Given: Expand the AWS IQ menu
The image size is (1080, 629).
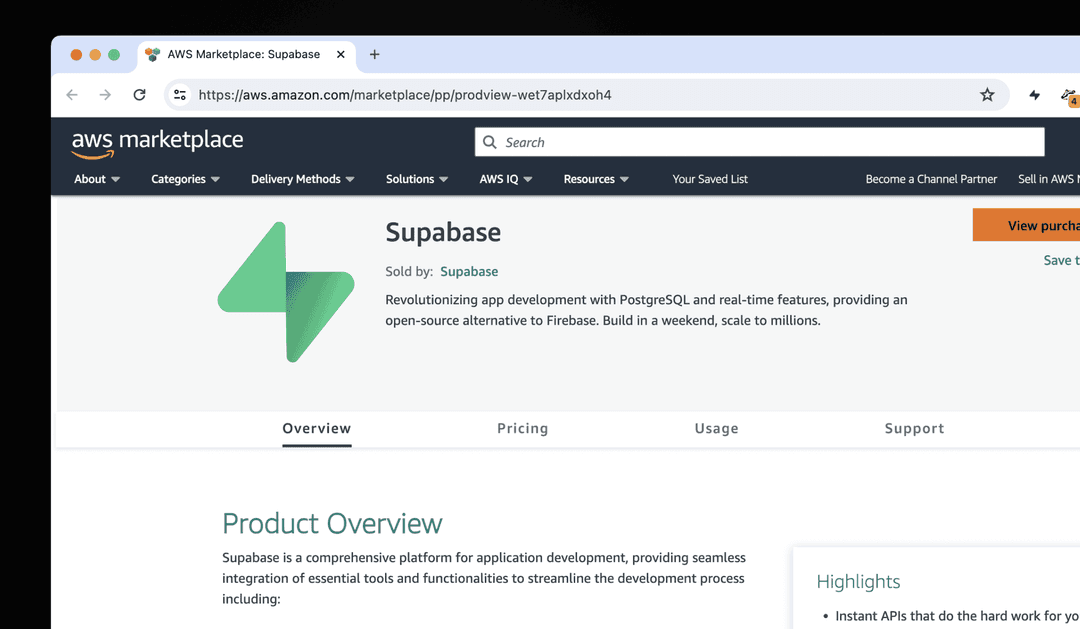Looking at the screenshot, I should point(506,179).
